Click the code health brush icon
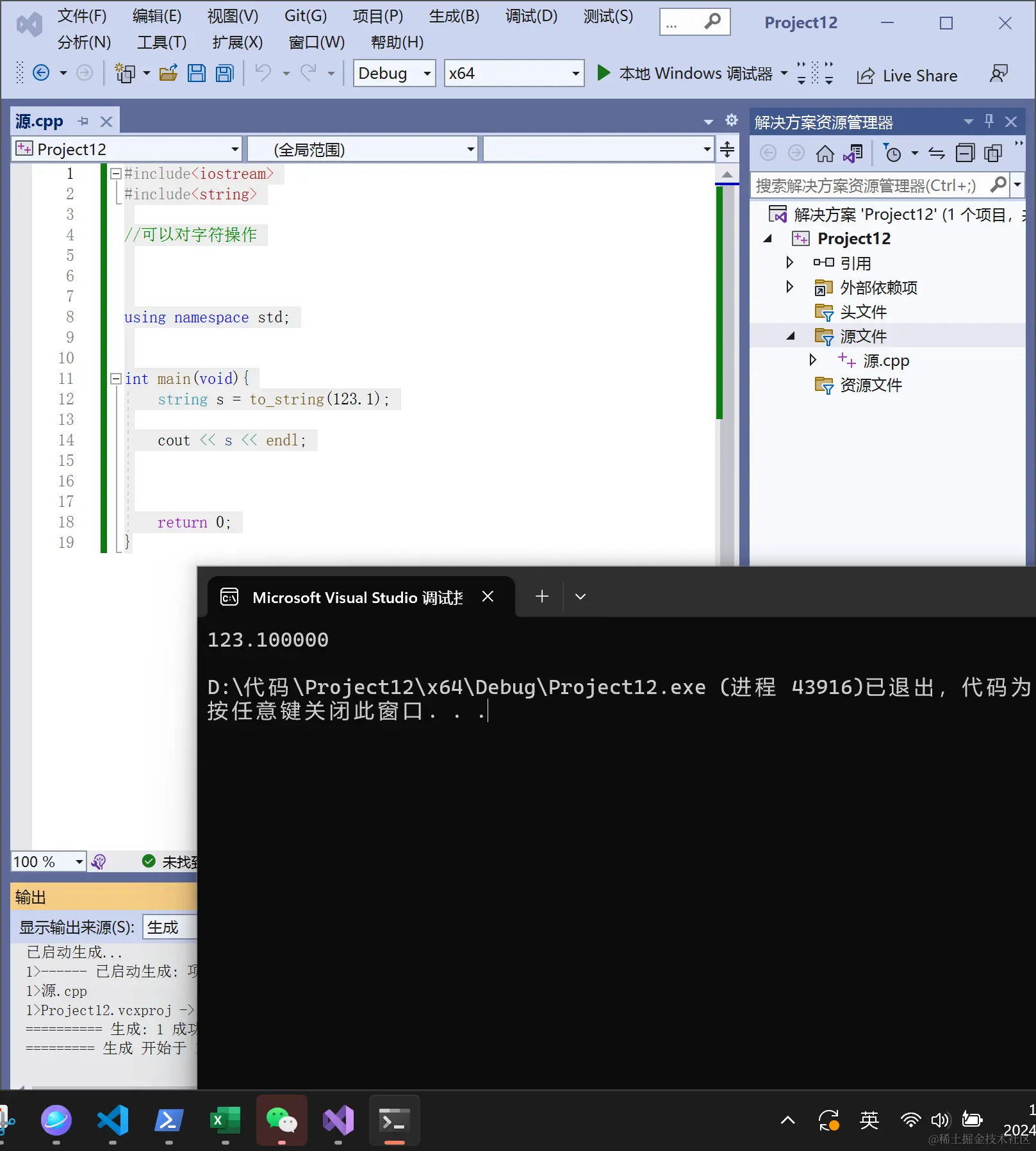Viewport: 1036px width, 1151px height. tap(99, 861)
